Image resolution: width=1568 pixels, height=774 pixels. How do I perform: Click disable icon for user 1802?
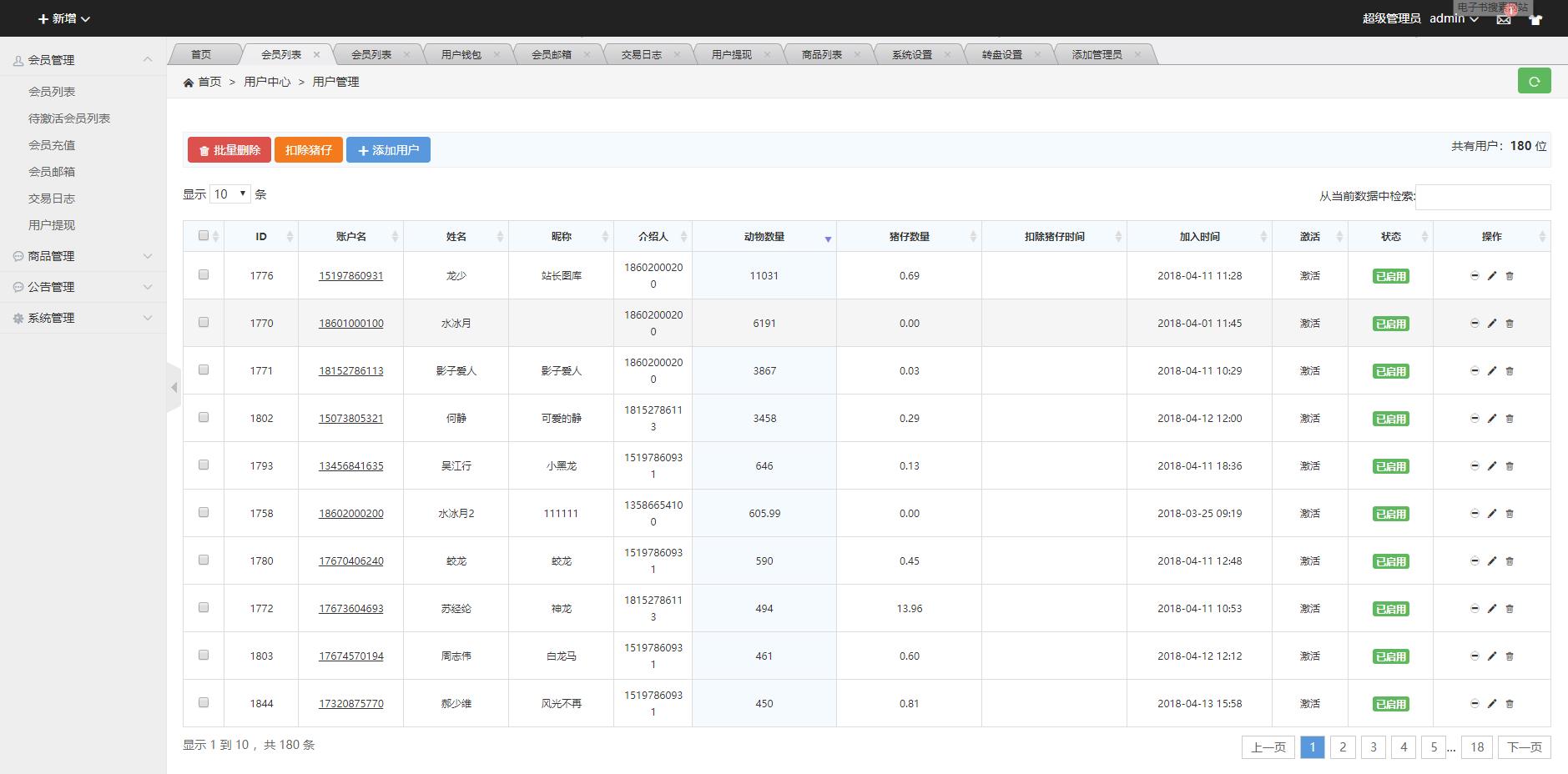coord(1475,419)
